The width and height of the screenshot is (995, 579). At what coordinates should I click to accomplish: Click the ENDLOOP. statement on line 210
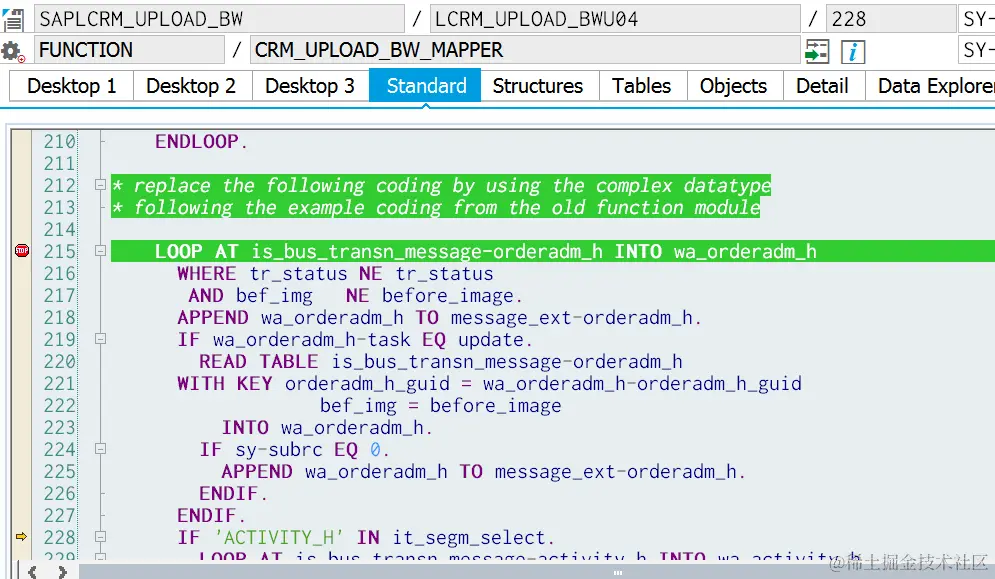click(x=201, y=141)
